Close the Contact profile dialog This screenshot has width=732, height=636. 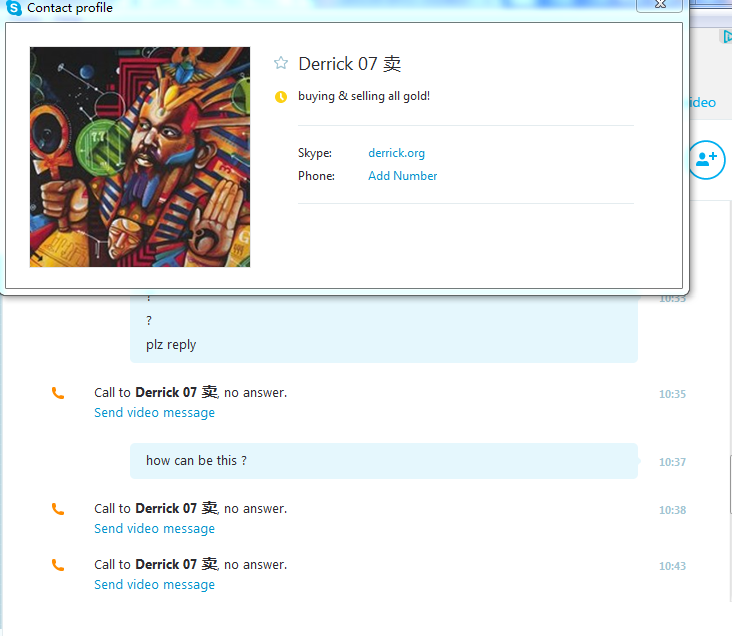[x=660, y=5]
